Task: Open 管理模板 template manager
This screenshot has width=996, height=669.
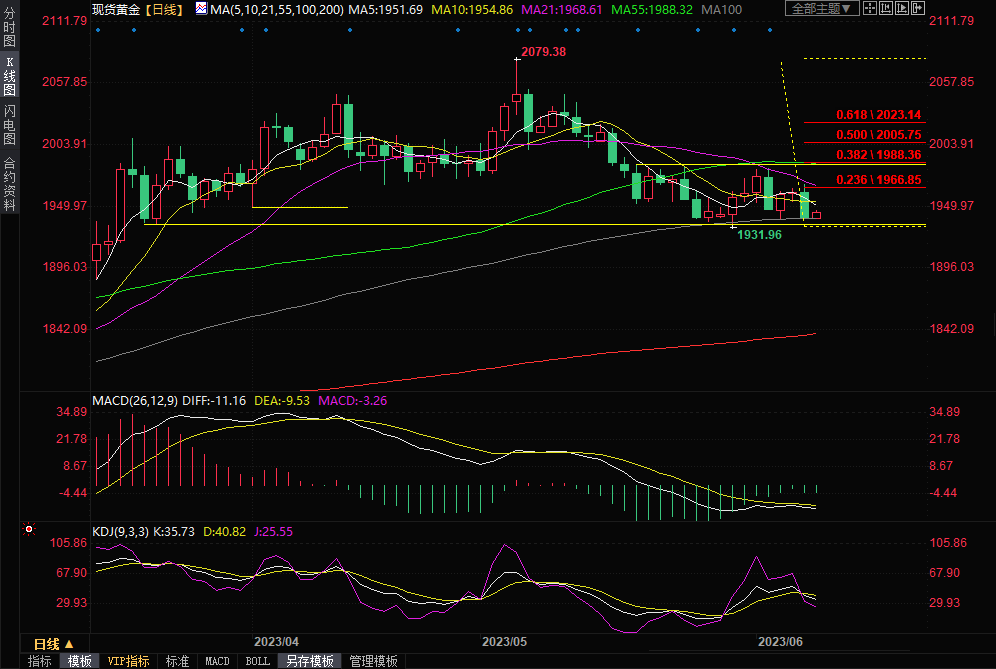Action: [x=372, y=661]
